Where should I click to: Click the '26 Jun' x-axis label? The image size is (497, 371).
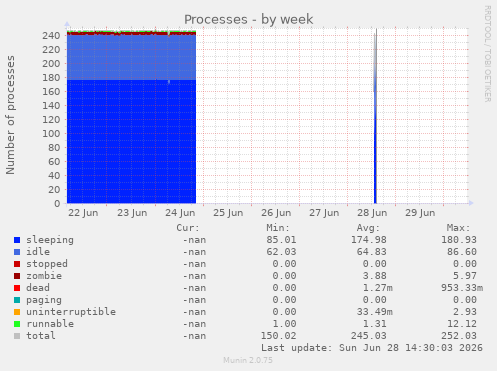[276, 213]
